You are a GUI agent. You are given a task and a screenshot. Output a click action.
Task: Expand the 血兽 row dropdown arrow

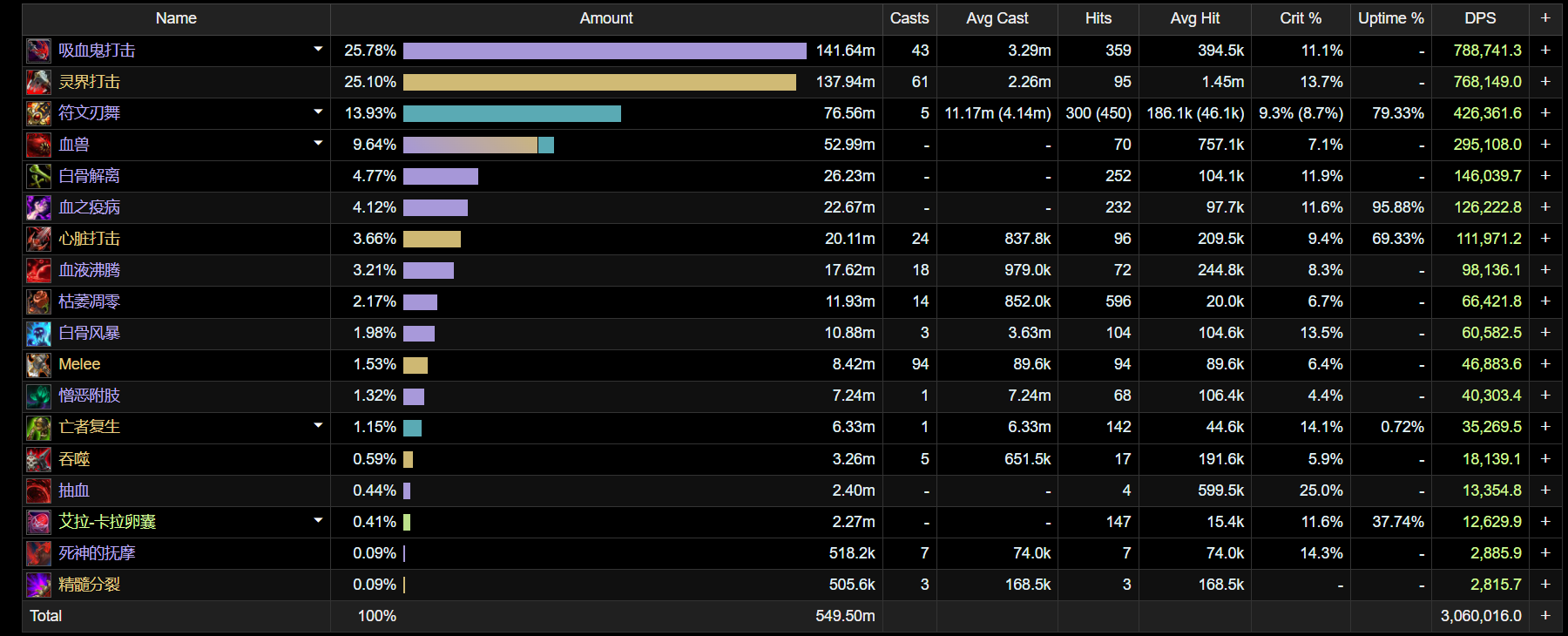(318, 144)
